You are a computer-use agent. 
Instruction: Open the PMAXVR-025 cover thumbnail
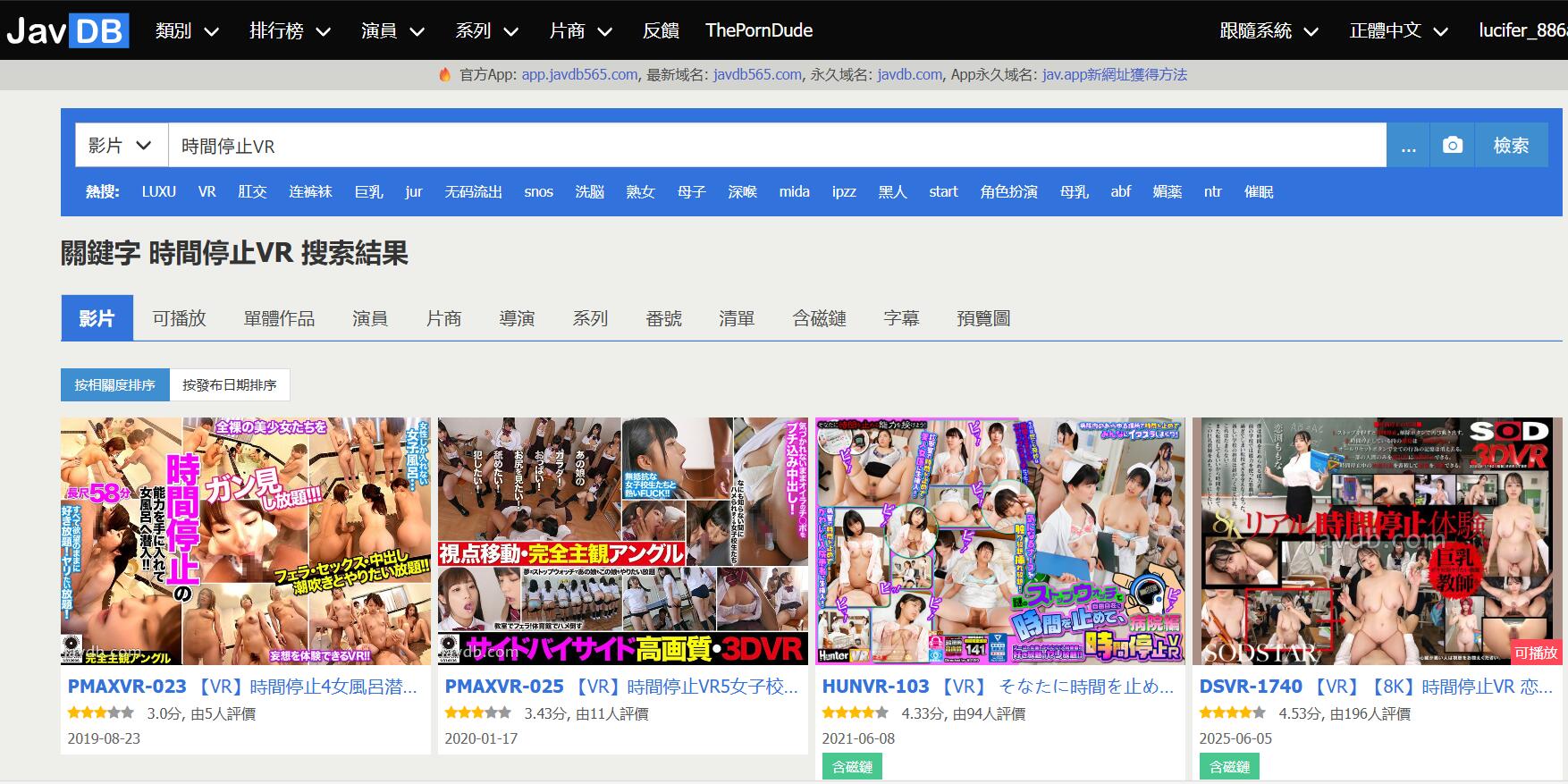[x=623, y=541]
